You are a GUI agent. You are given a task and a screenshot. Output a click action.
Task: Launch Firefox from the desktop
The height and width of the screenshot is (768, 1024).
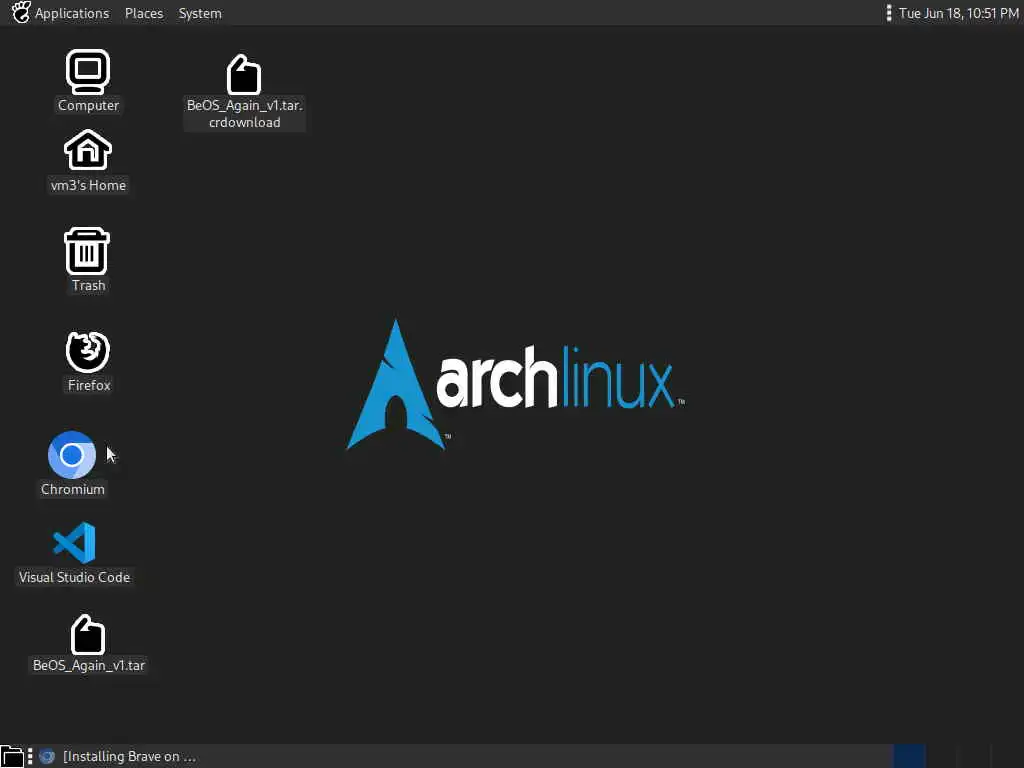point(88,351)
